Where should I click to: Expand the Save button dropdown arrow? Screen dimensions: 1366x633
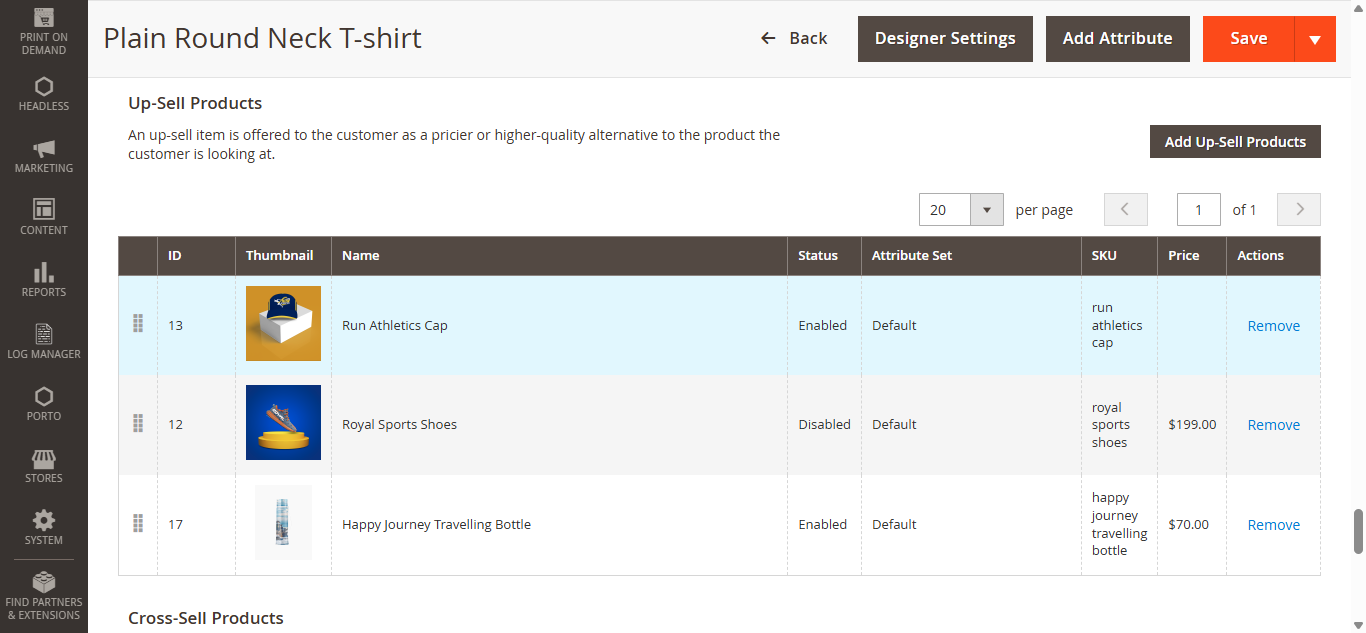coord(1315,39)
